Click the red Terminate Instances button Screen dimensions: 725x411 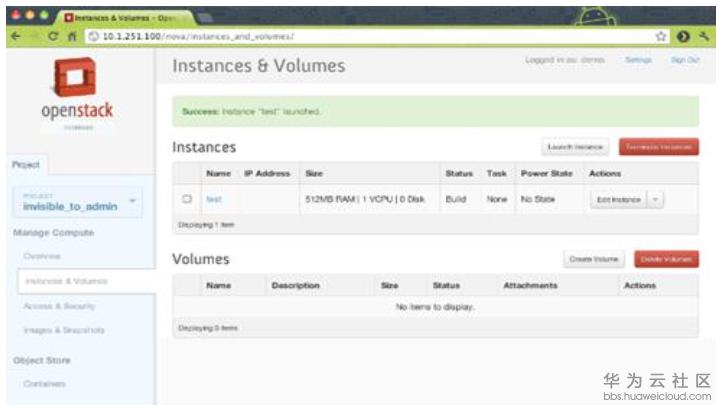click(x=659, y=147)
